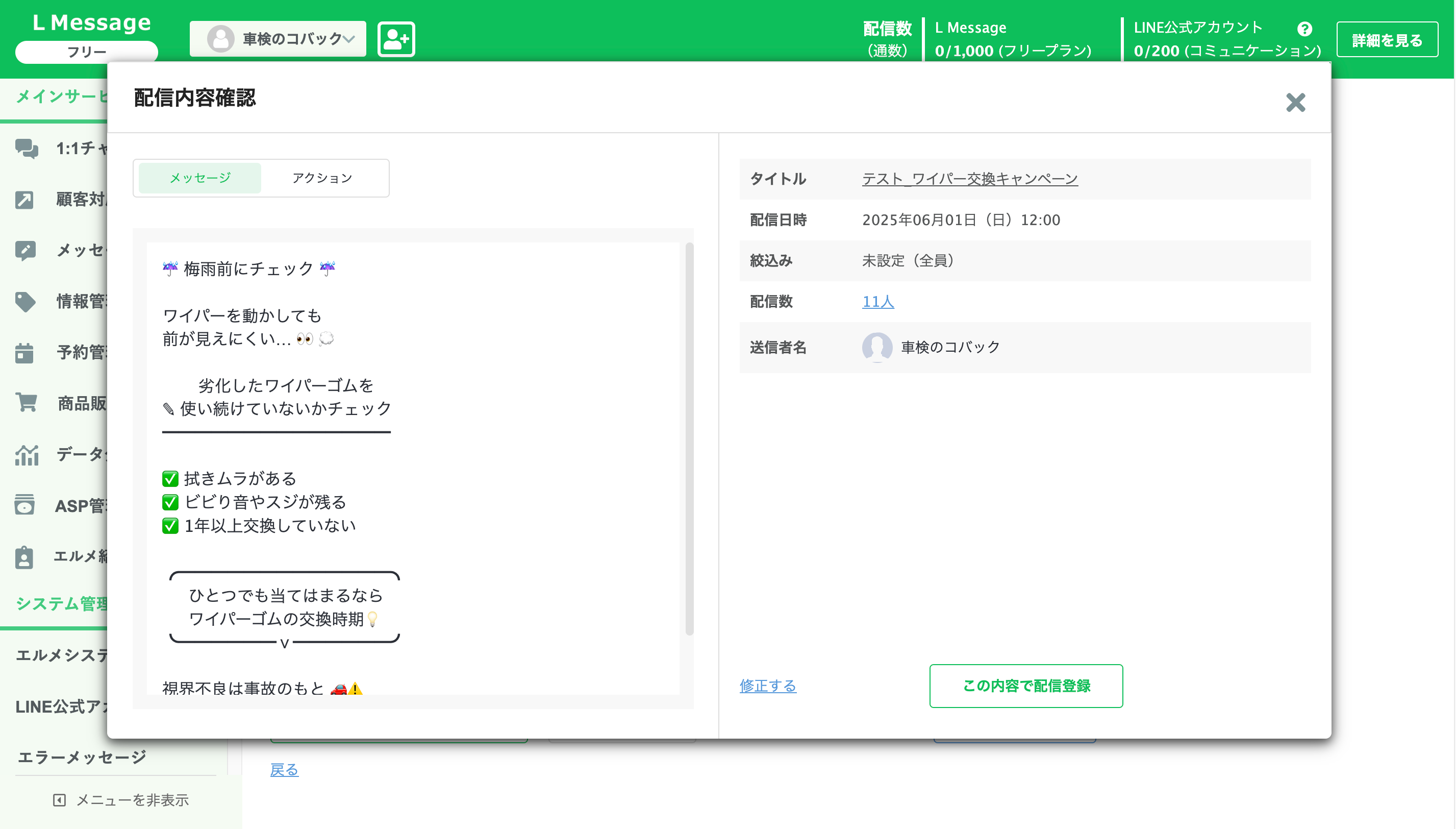The image size is (1456, 829).
Task: Click the 11人 recipients link
Action: coord(877,302)
